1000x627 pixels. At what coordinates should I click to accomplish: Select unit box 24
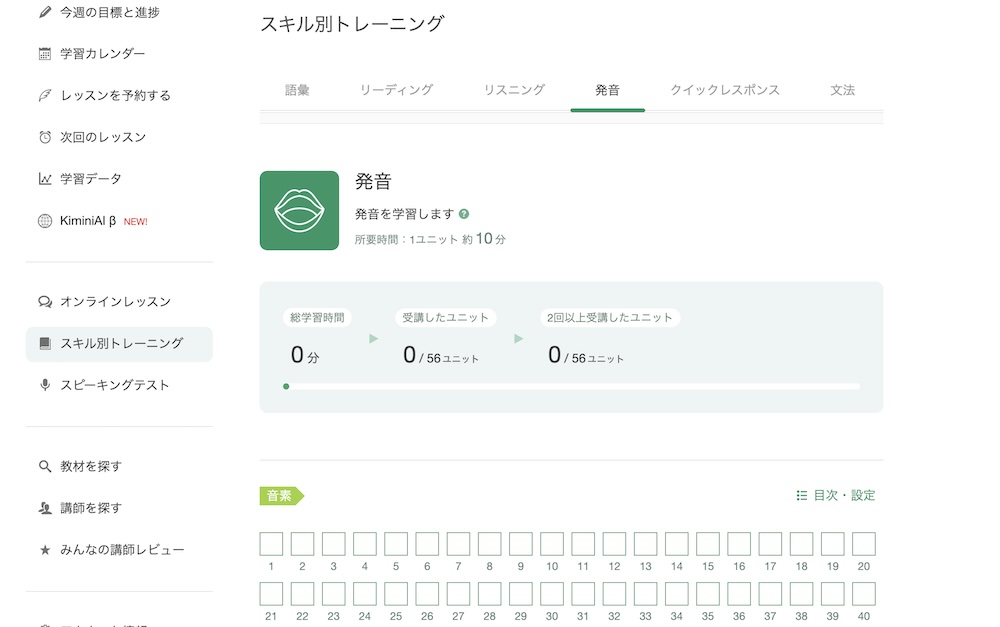(x=365, y=594)
